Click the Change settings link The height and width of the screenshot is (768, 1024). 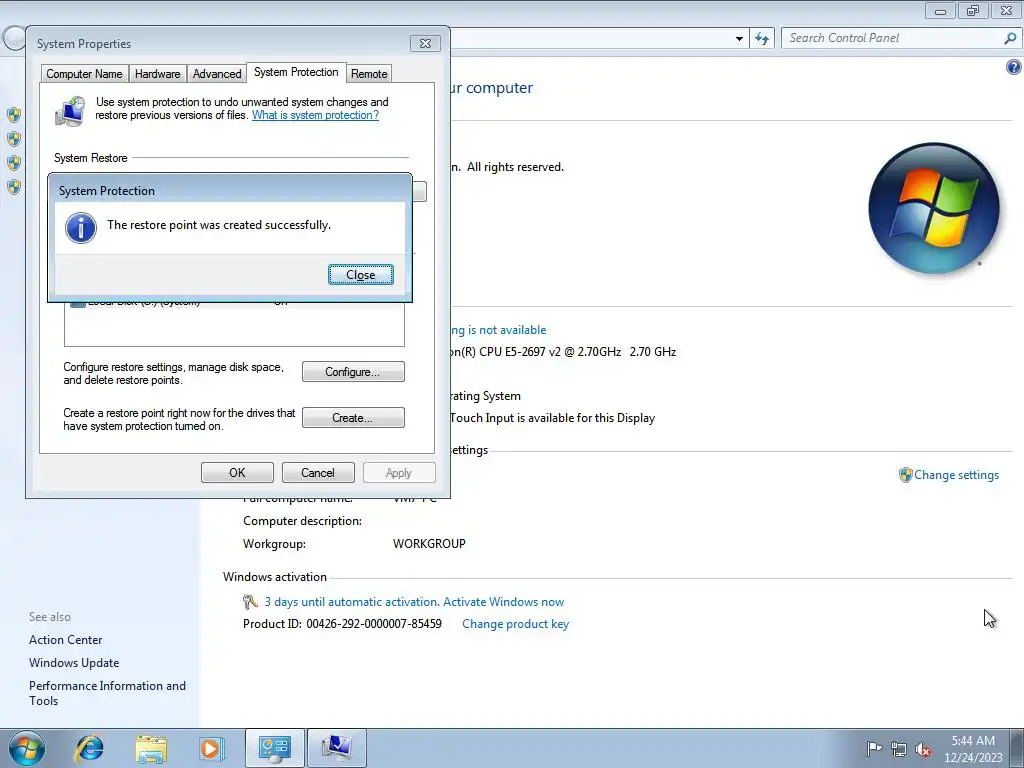click(x=956, y=475)
